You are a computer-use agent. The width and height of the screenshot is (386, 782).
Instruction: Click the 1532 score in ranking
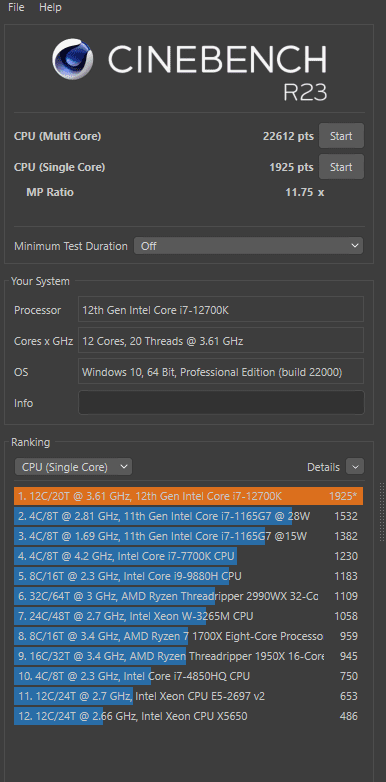346,516
